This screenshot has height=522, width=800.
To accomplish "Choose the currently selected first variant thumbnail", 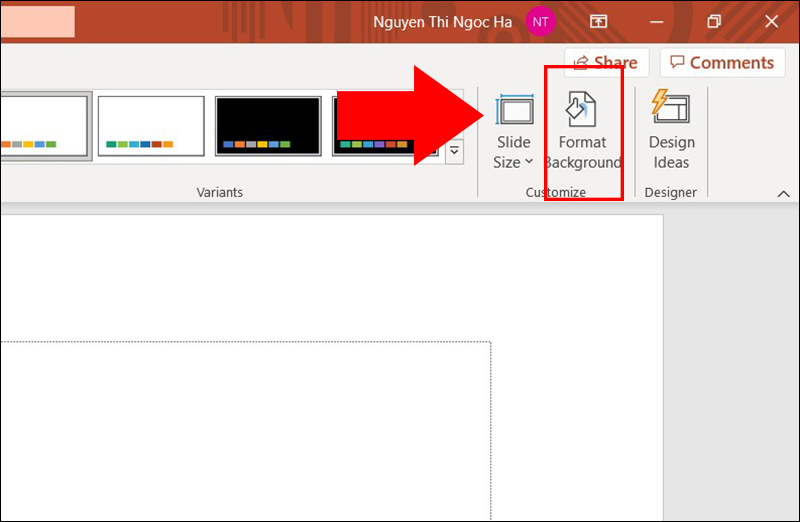I will point(44,126).
